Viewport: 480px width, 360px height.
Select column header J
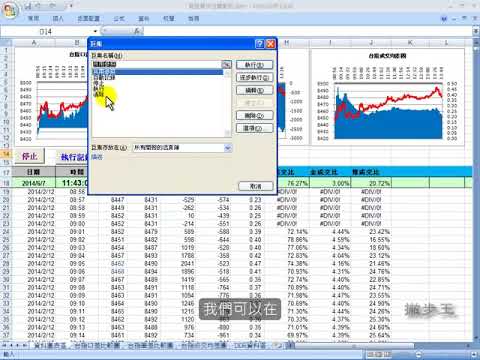click(371, 43)
